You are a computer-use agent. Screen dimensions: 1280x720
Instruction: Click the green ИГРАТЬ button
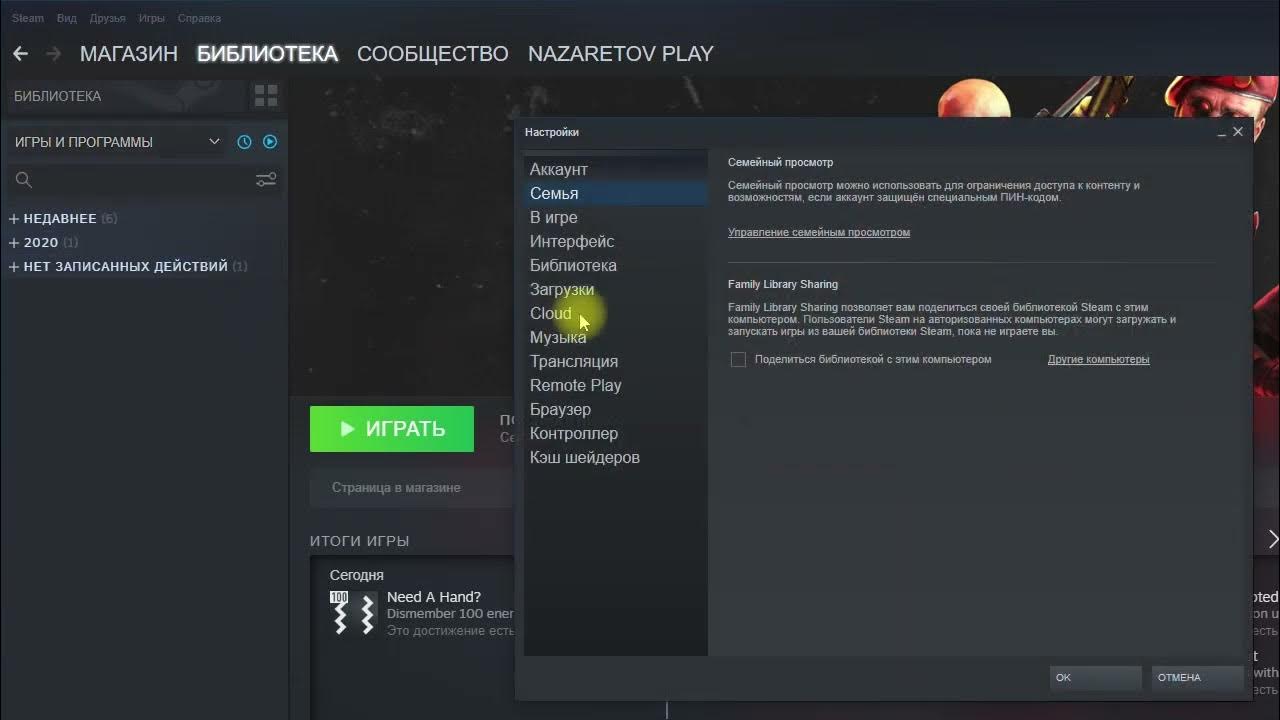point(392,429)
